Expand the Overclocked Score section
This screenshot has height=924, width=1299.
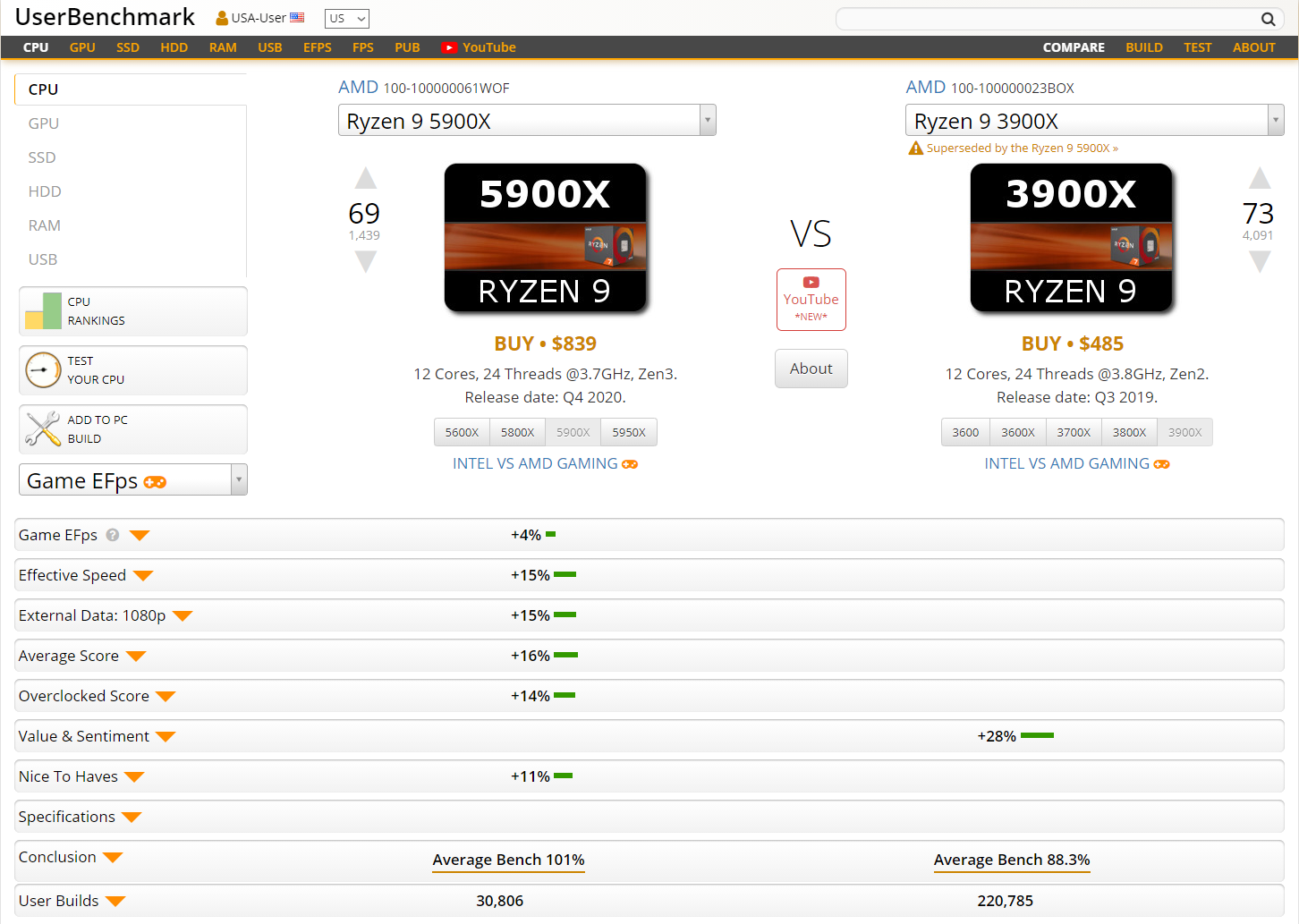[166, 696]
